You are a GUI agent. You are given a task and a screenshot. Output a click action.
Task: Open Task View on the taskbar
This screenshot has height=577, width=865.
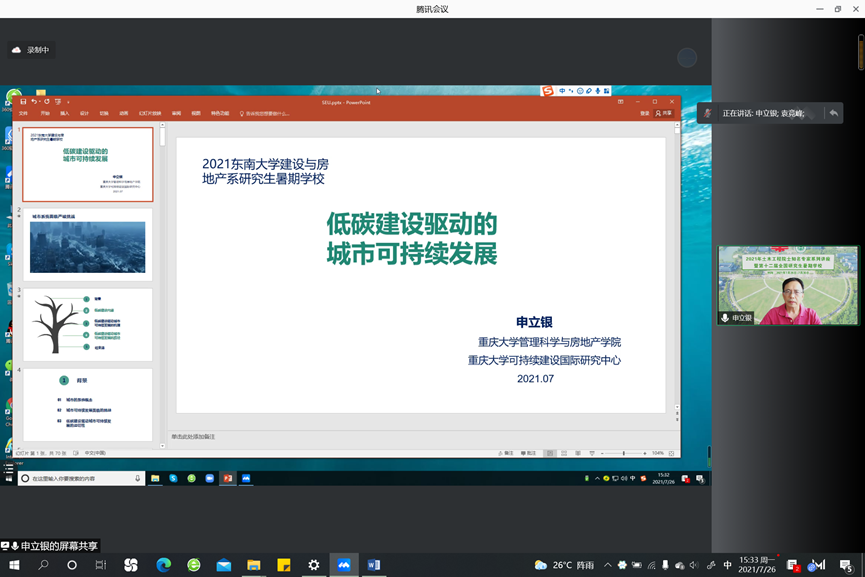[x=100, y=565]
